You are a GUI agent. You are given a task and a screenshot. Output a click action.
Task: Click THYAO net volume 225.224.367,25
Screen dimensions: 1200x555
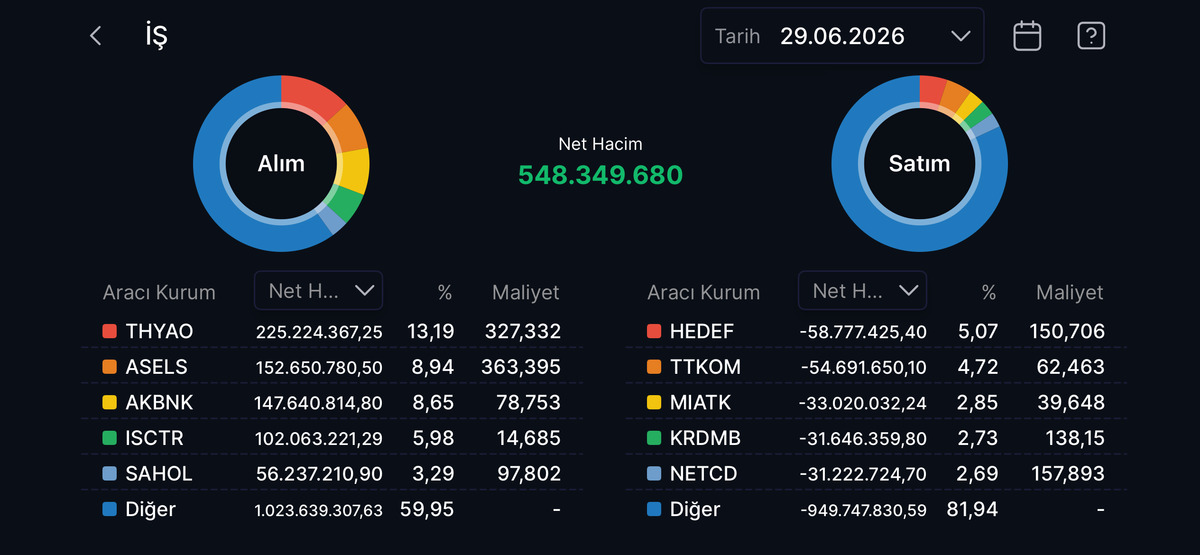pyautogui.click(x=319, y=332)
